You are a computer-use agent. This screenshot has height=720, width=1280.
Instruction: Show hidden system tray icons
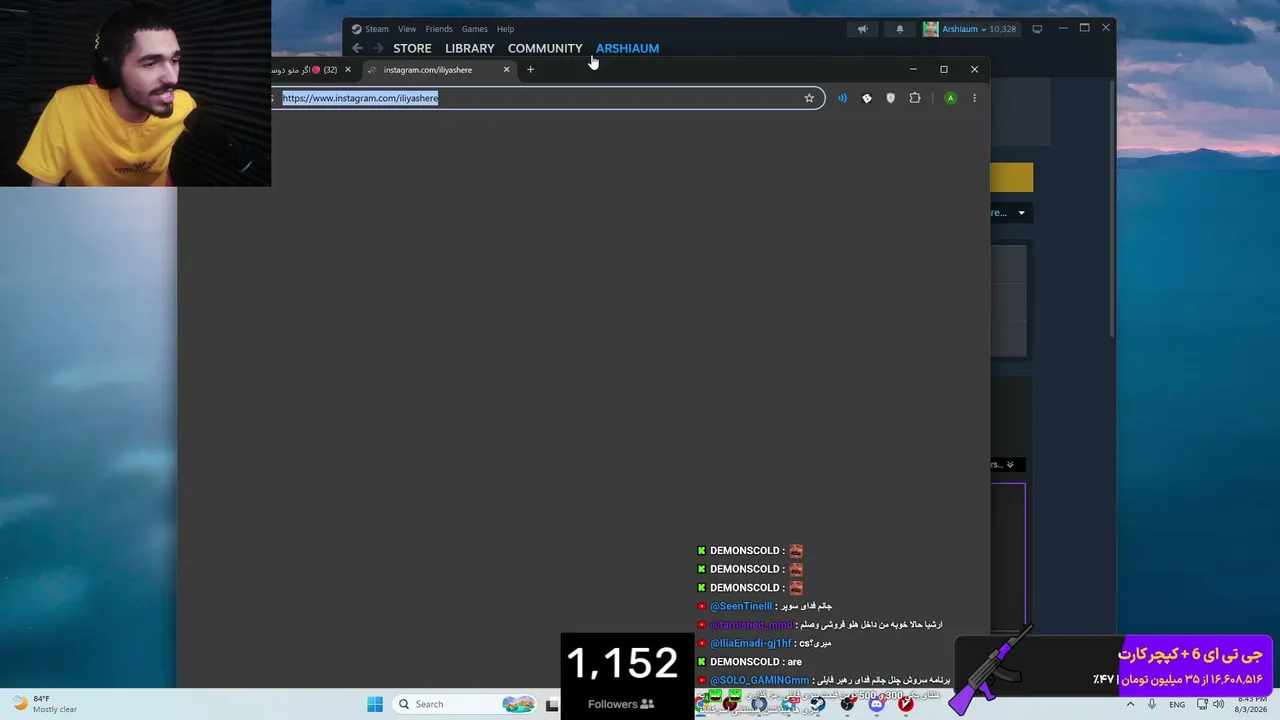[1131, 704]
